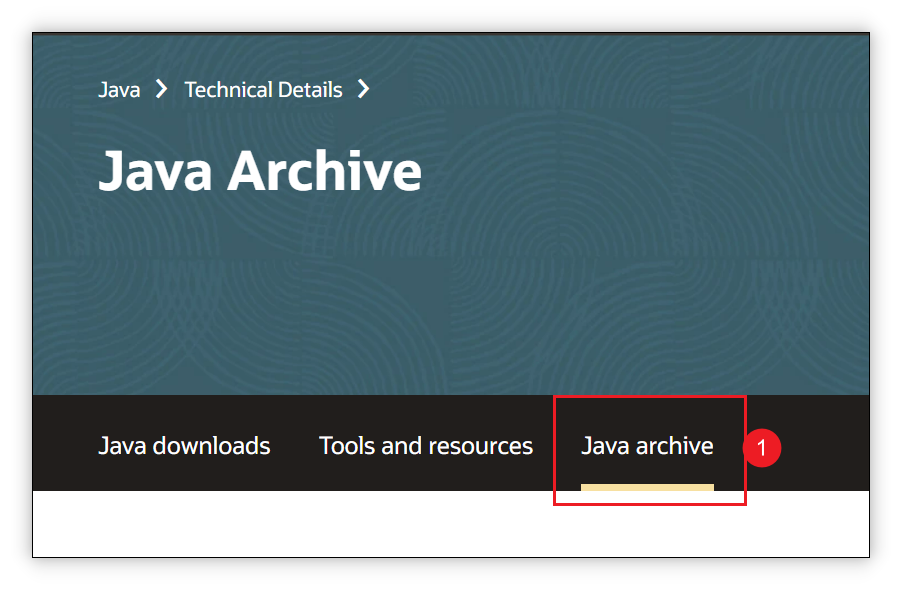The width and height of the screenshot is (902, 590).
Task: Switch to the Java downloads tab
Action: [184, 446]
